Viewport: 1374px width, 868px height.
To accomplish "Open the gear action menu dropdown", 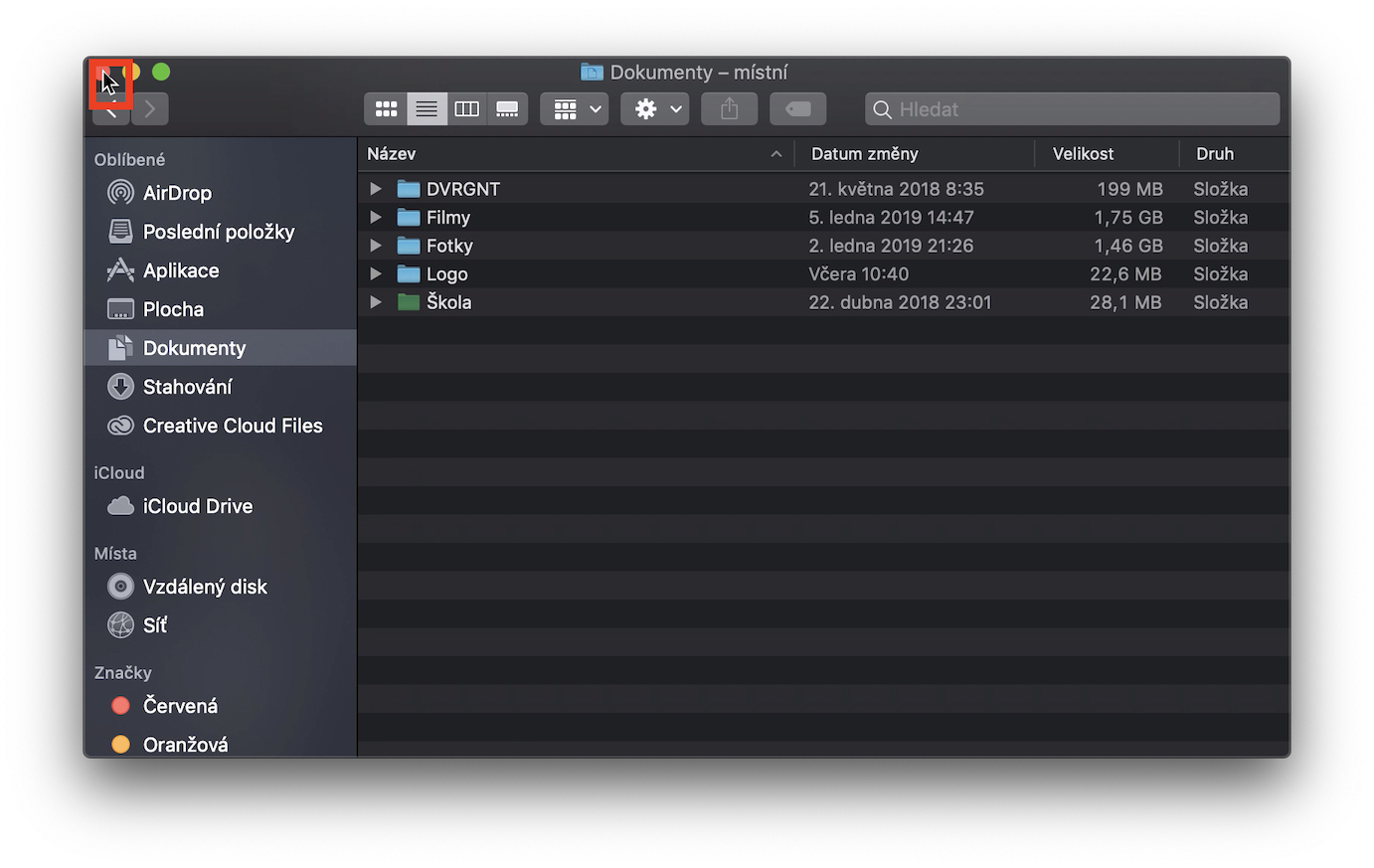I will (655, 109).
